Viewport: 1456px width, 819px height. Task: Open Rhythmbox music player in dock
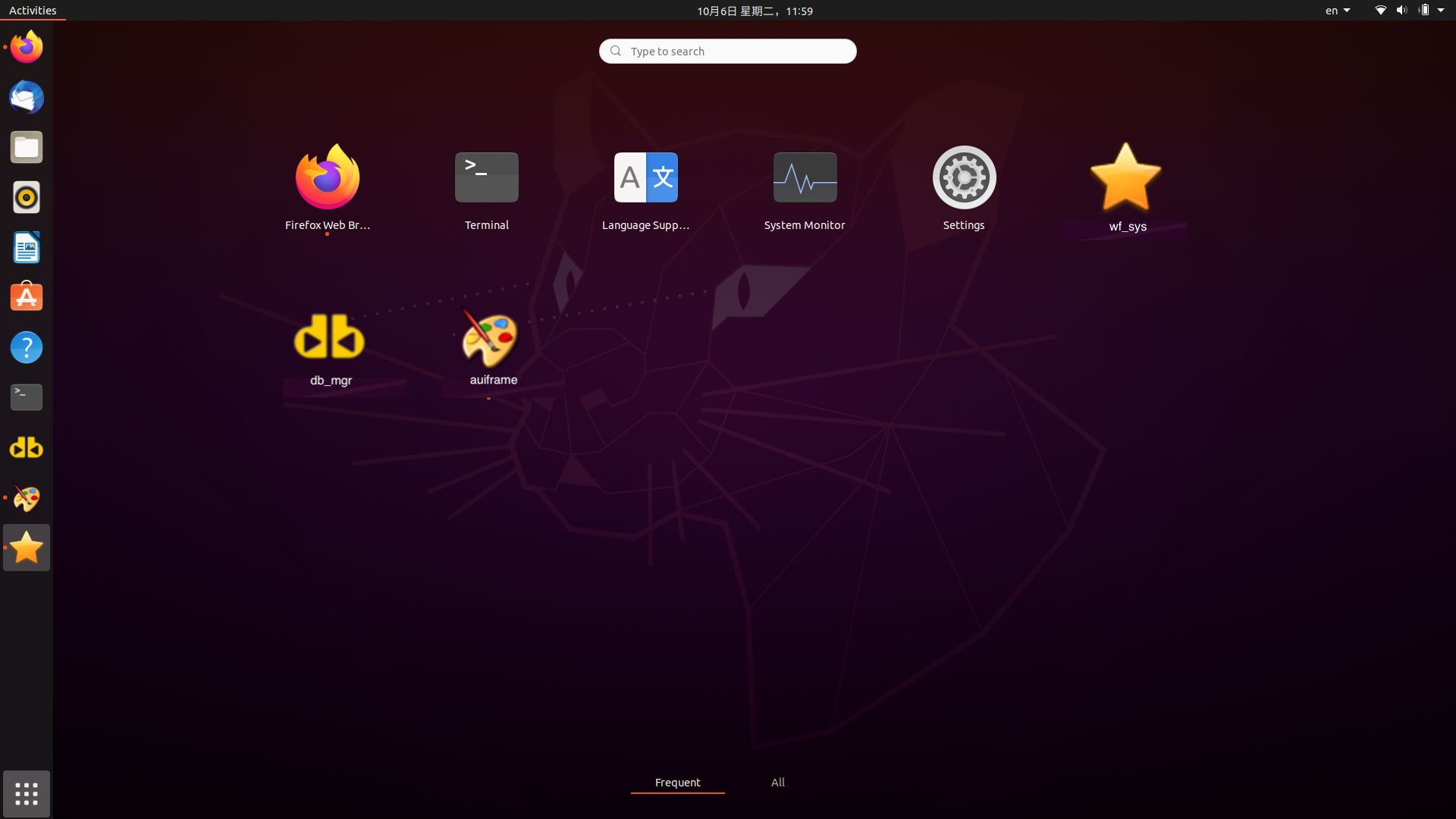27,197
